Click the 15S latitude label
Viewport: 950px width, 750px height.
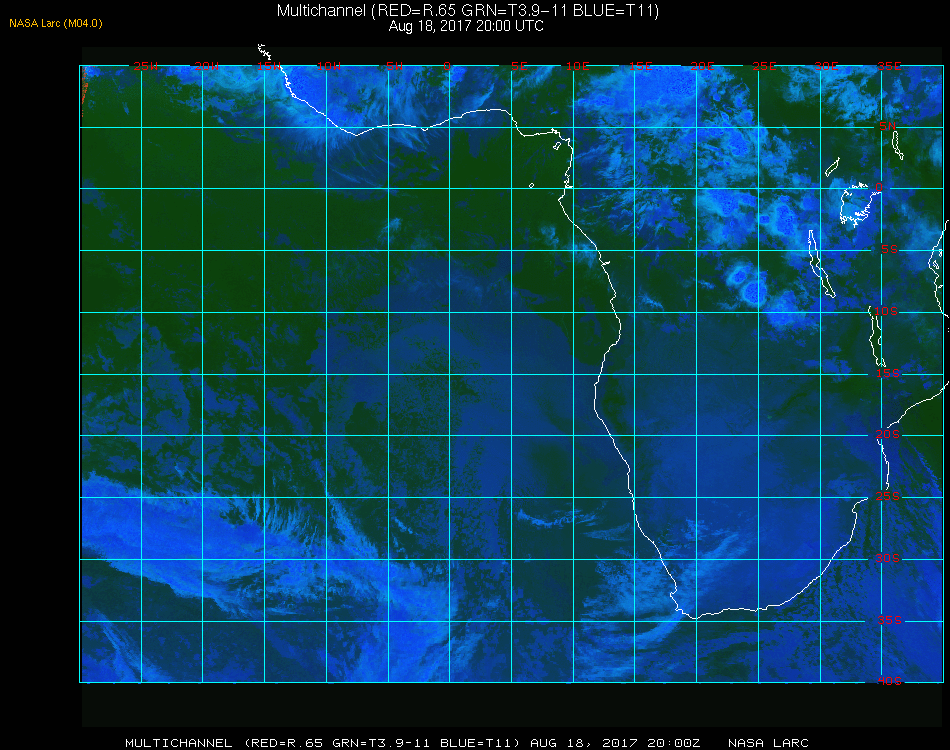[x=888, y=373]
